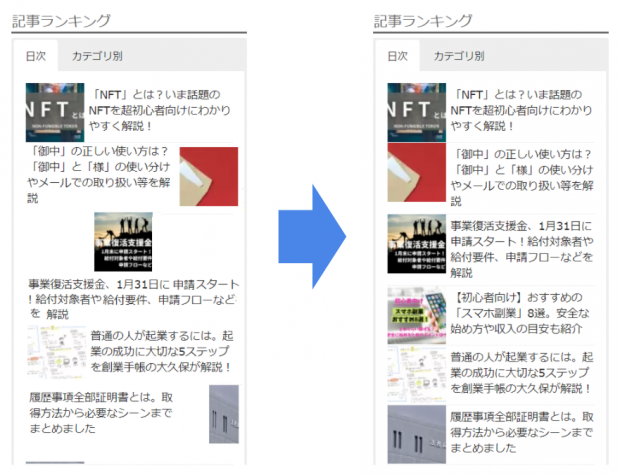The height and width of the screenshot is (475, 620).
Task: Click the 普通の人が起業するには link in the right panel
Action: click(520, 372)
